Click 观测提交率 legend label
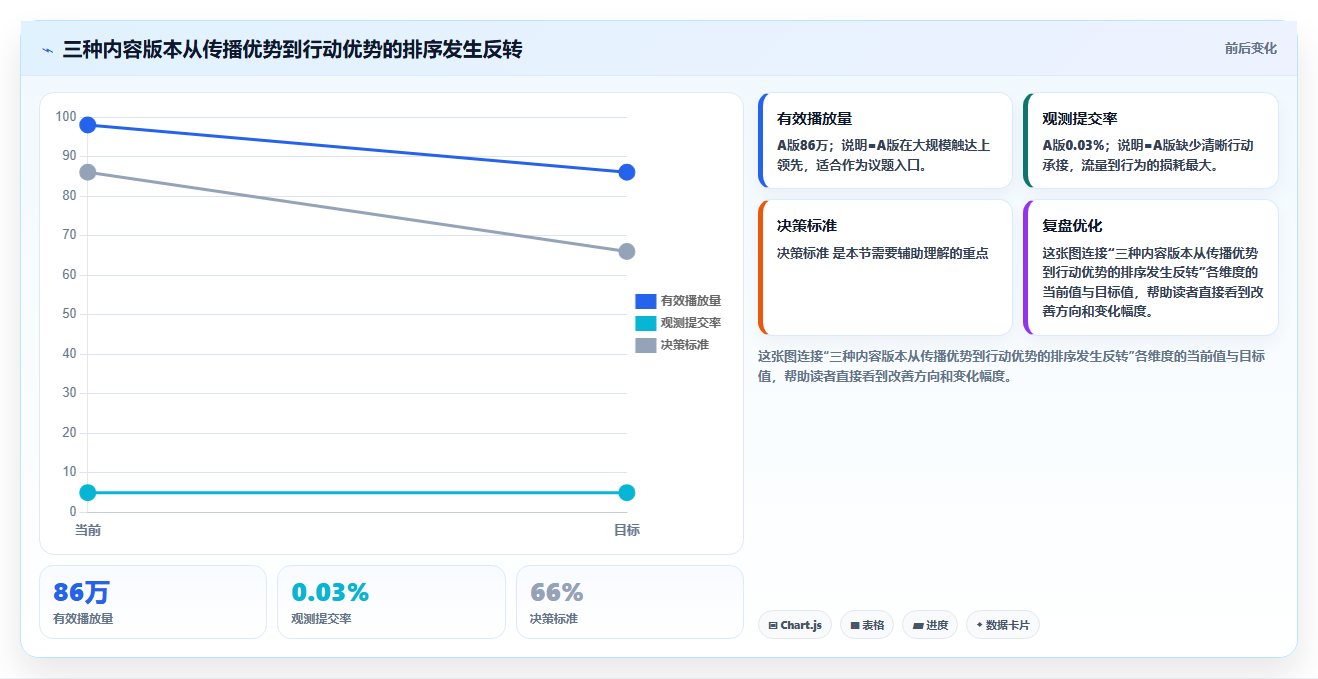The image size is (1318, 679). click(691, 323)
